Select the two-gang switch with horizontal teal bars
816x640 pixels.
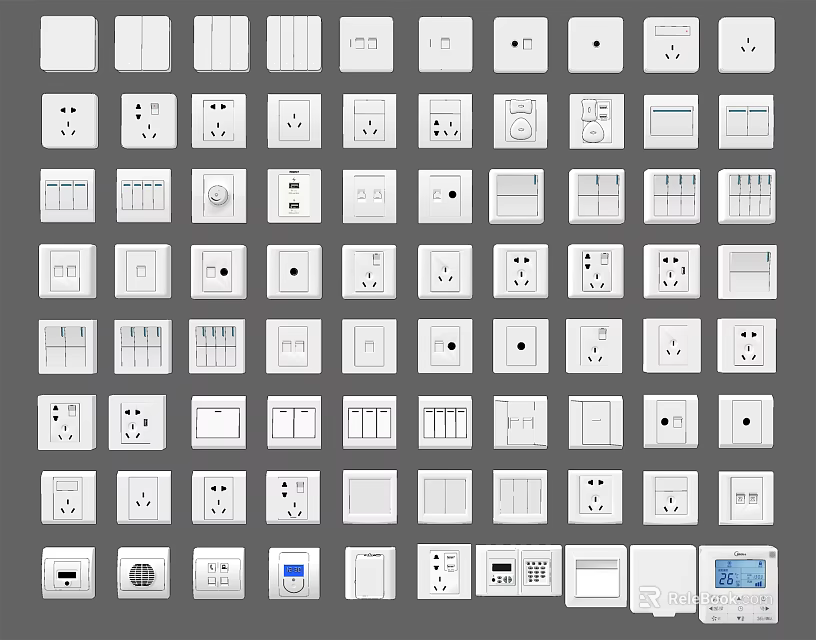(746, 122)
